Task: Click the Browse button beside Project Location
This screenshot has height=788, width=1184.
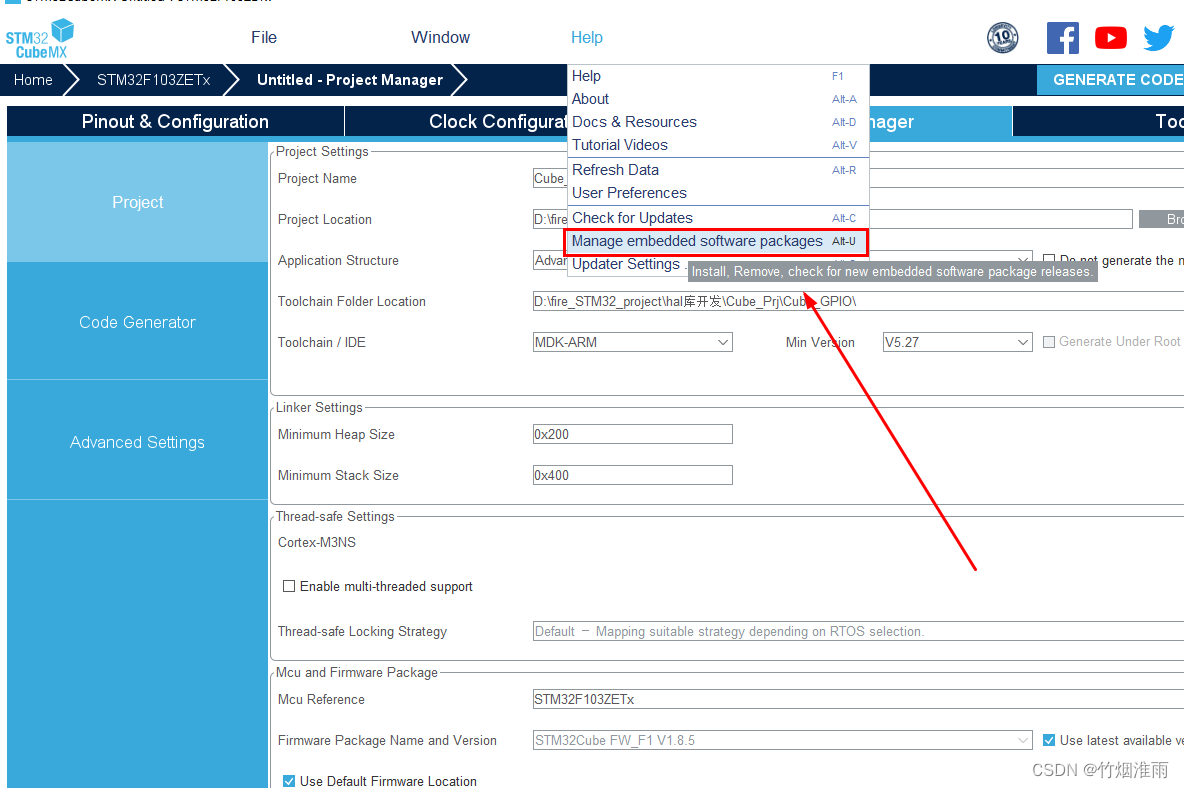Action: tap(1162, 219)
